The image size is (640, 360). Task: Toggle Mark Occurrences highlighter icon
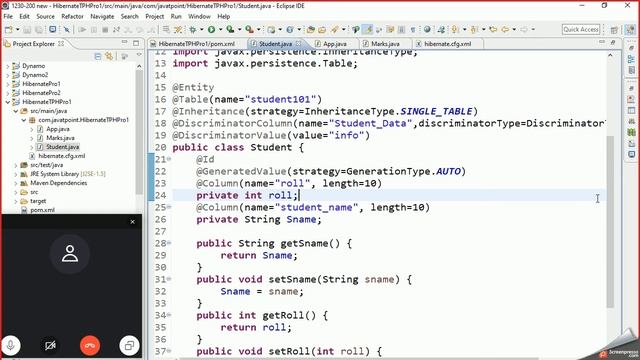[x=368, y=29]
